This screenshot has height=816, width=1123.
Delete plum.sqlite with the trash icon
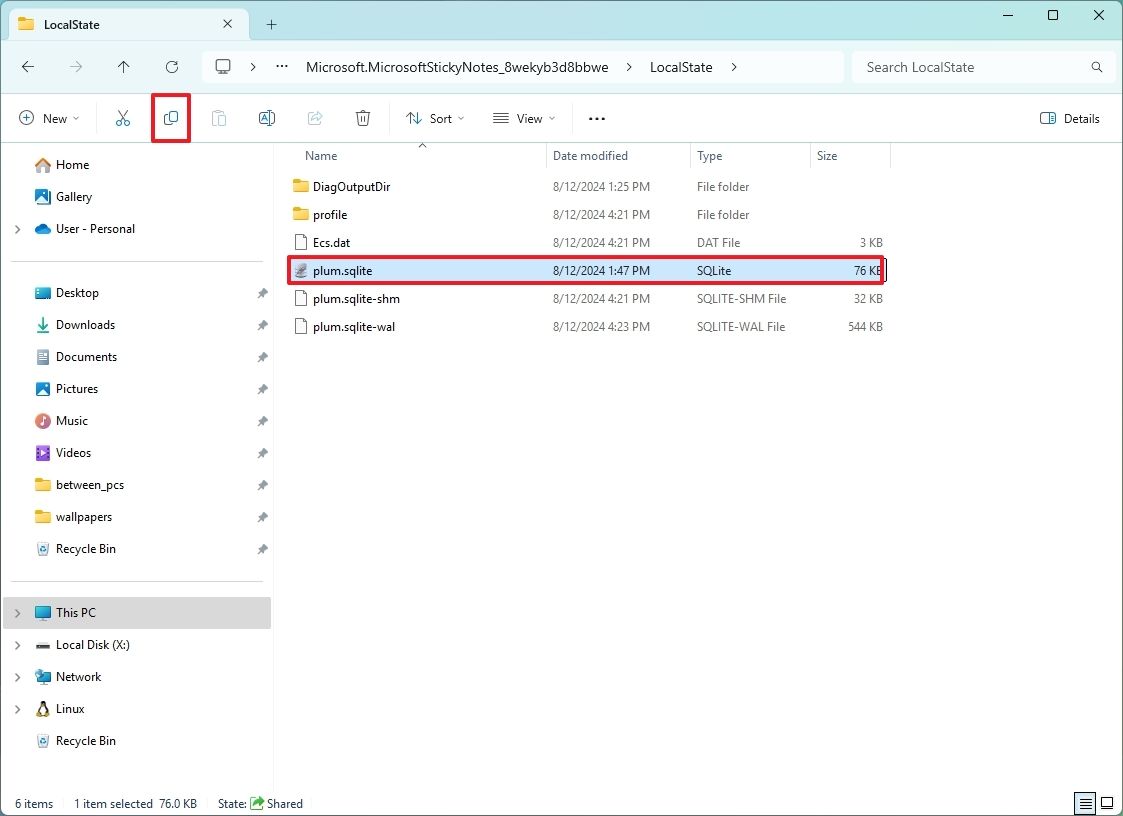362,118
